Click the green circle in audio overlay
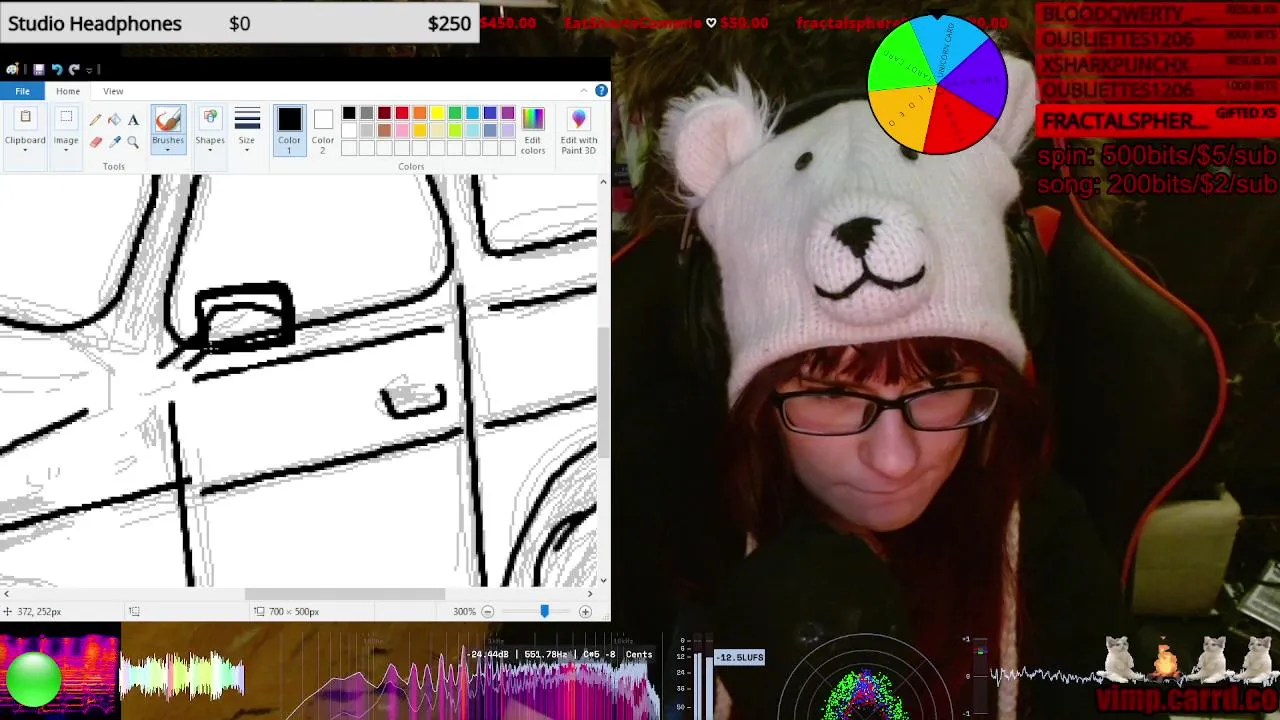Image resolution: width=1280 pixels, height=720 pixels. [33, 679]
